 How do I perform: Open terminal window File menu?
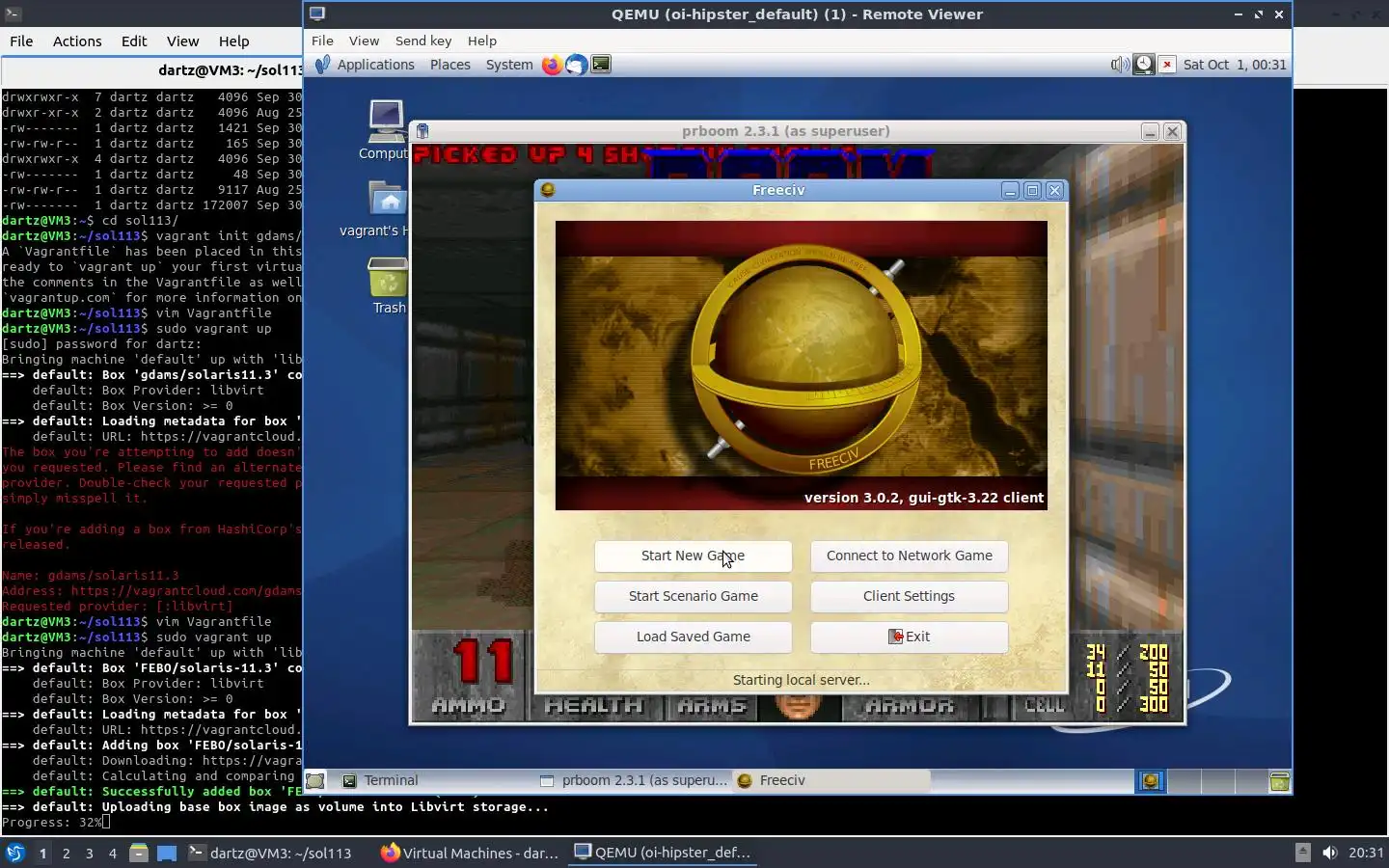(x=21, y=41)
